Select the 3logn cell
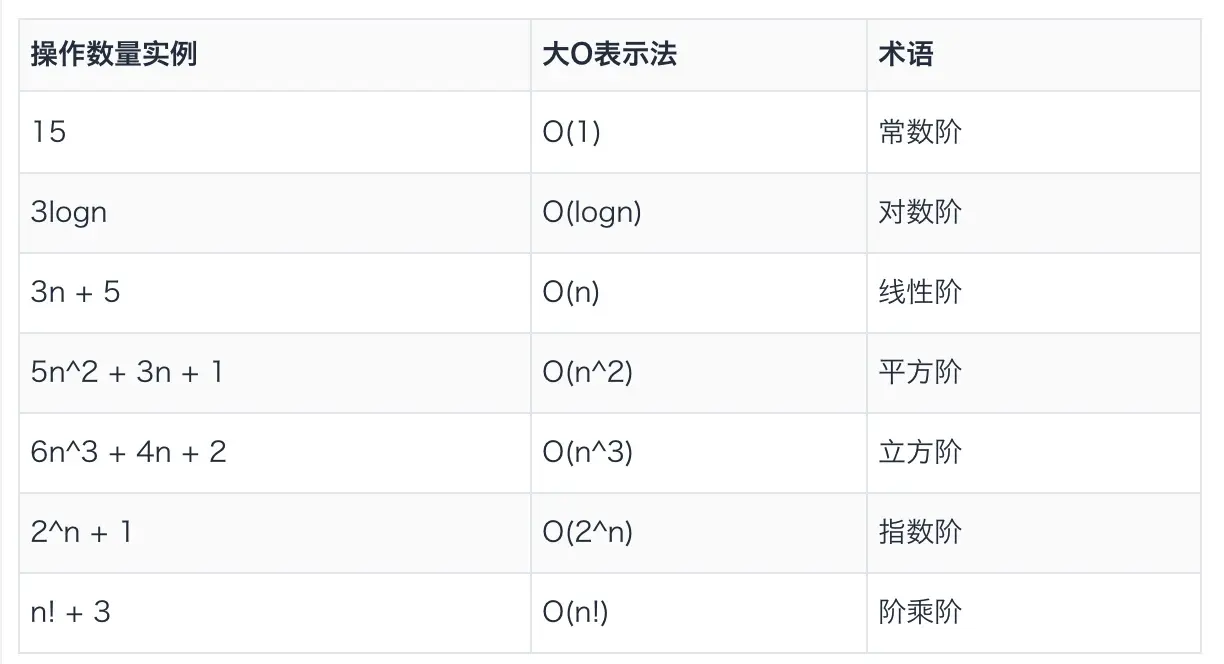The height and width of the screenshot is (664, 1224). (x=275, y=213)
